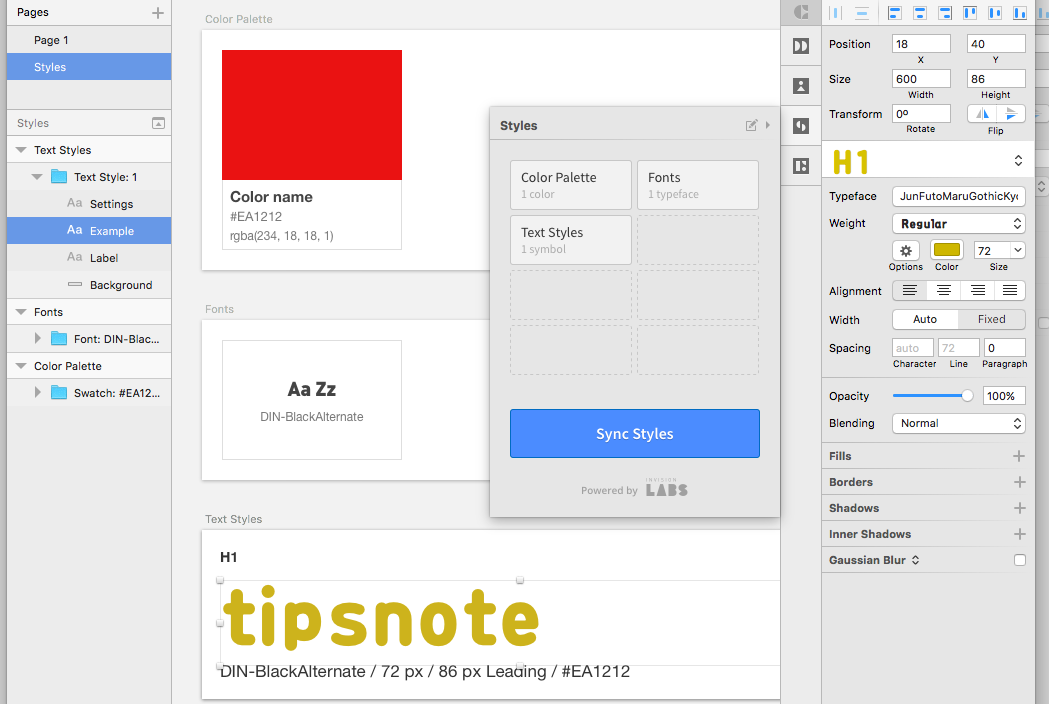Click the Craft panel's top tool icon
This screenshot has width=1049, height=704.
point(801,11)
